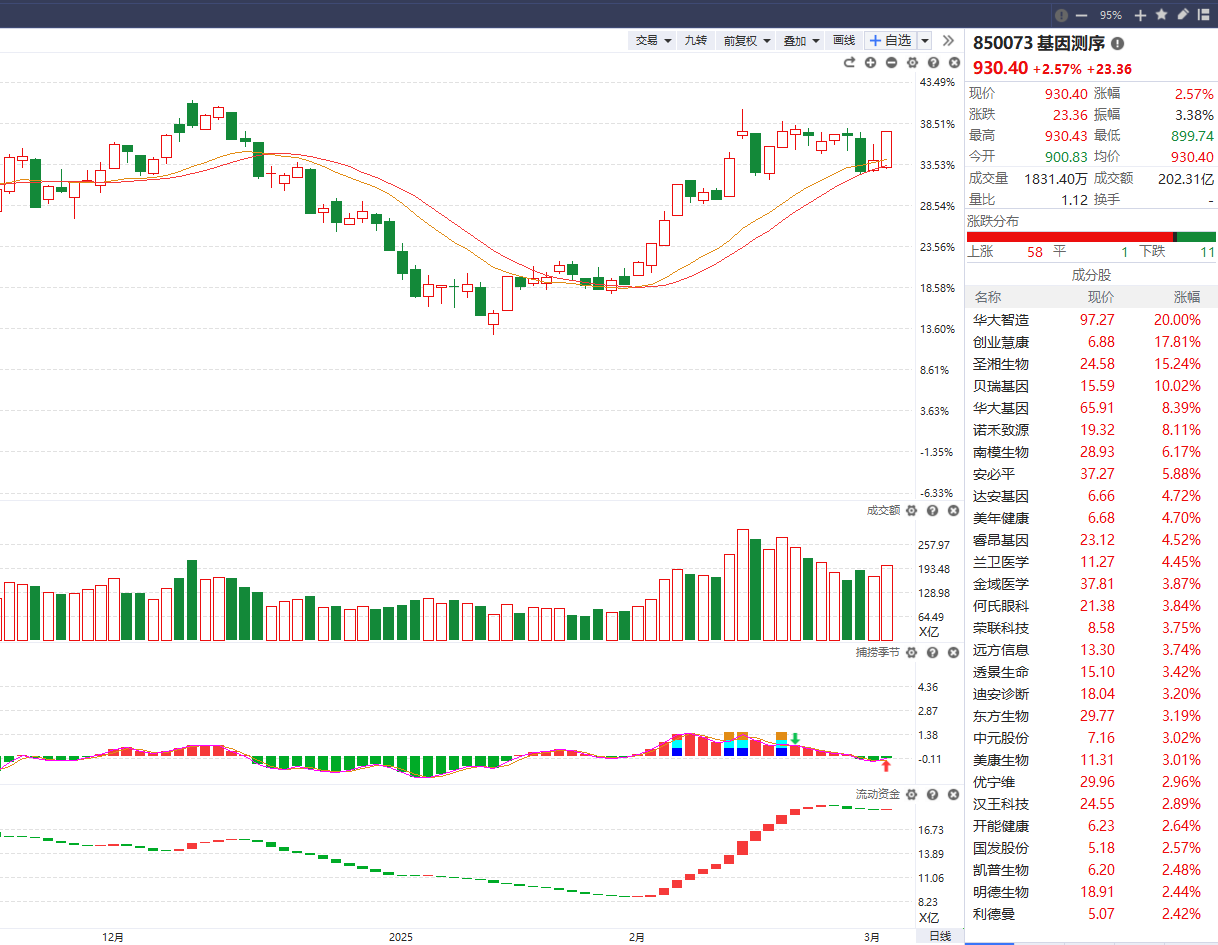Select the 荣联科技 row
1218x945 pixels.
[1091, 628]
